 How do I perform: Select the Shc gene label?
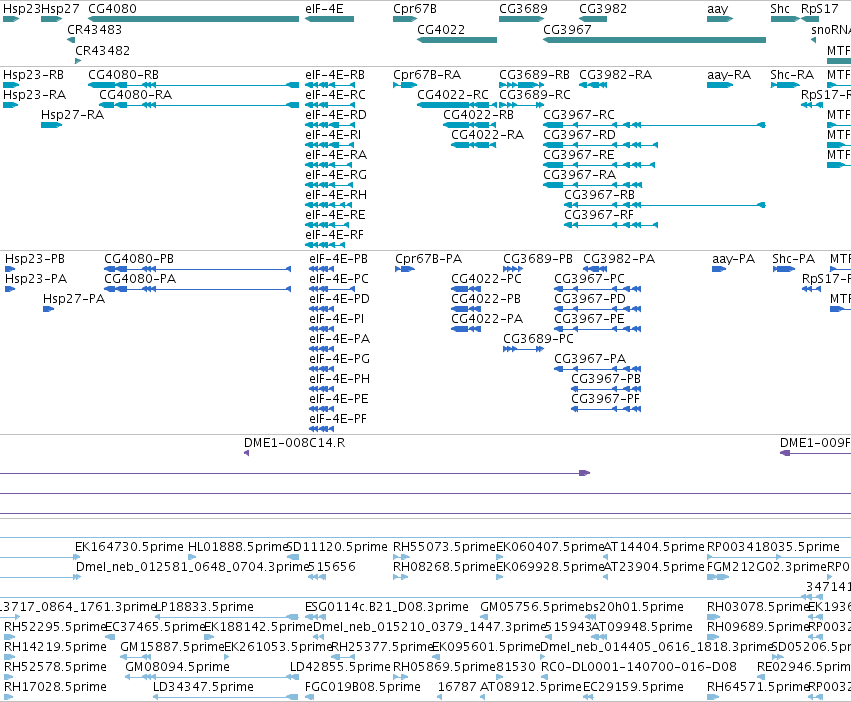coord(780,9)
